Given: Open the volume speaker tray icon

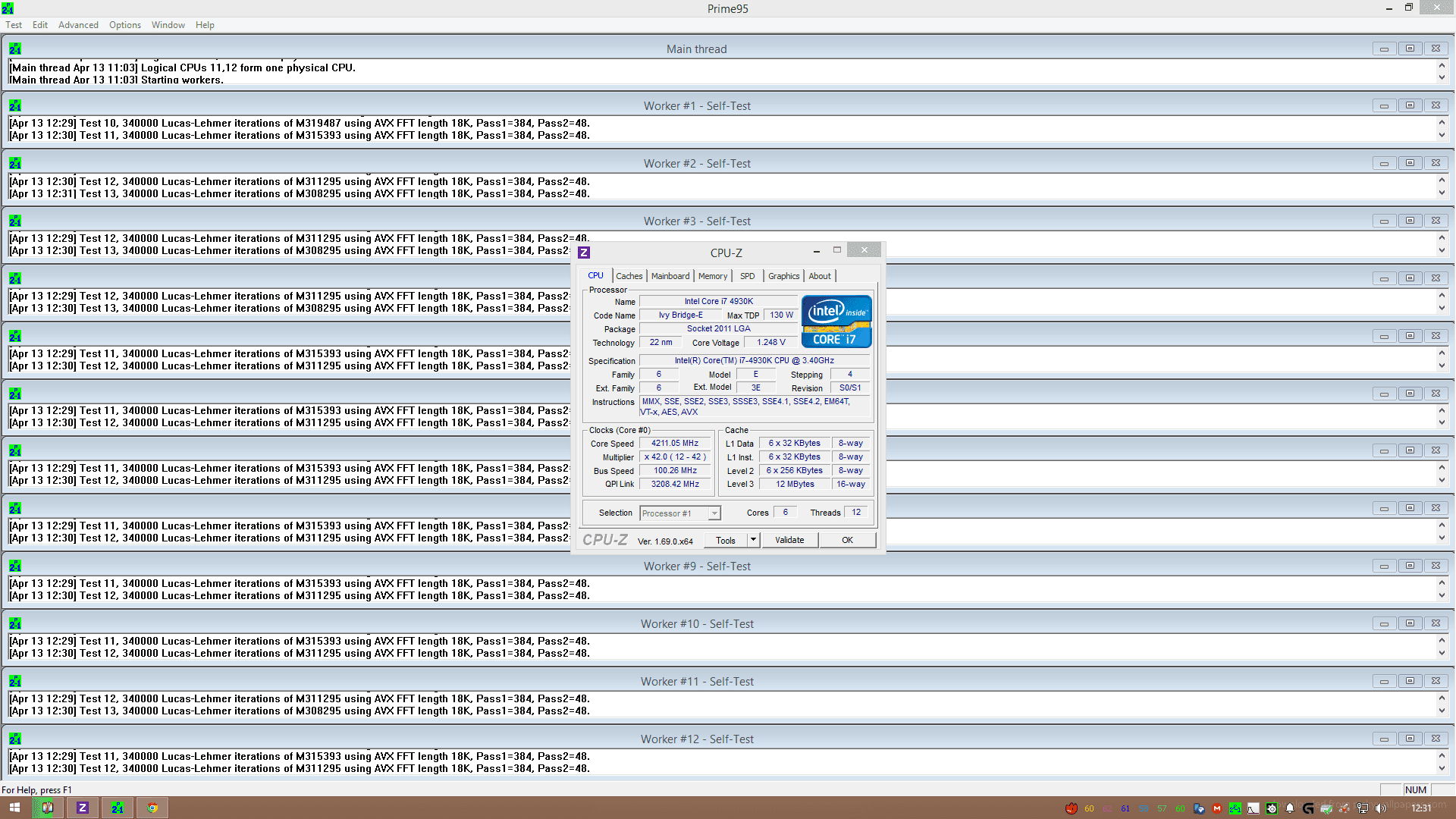Looking at the screenshot, I should (x=1380, y=808).
